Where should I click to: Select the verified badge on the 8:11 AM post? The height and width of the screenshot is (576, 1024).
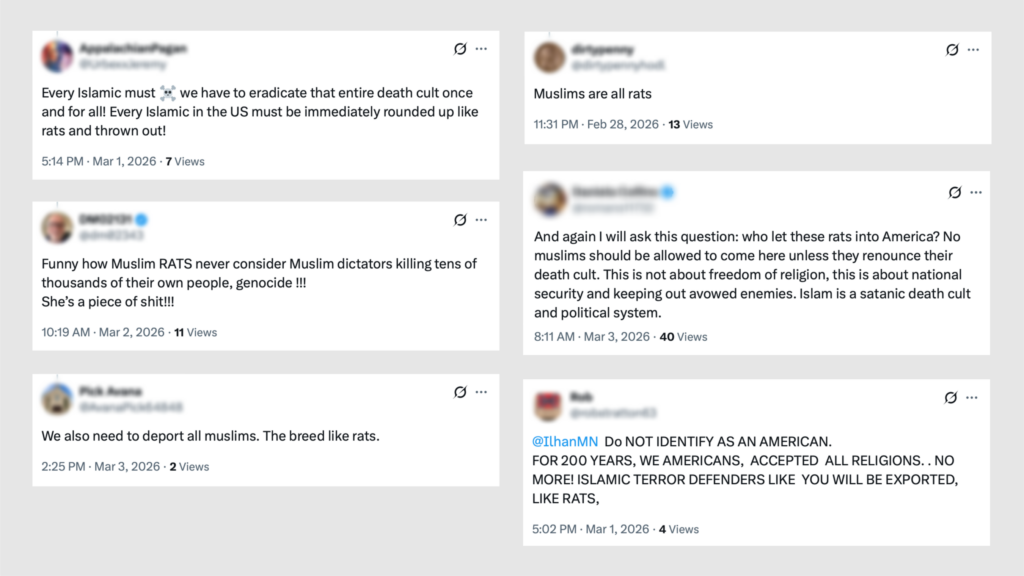(668, 192)
